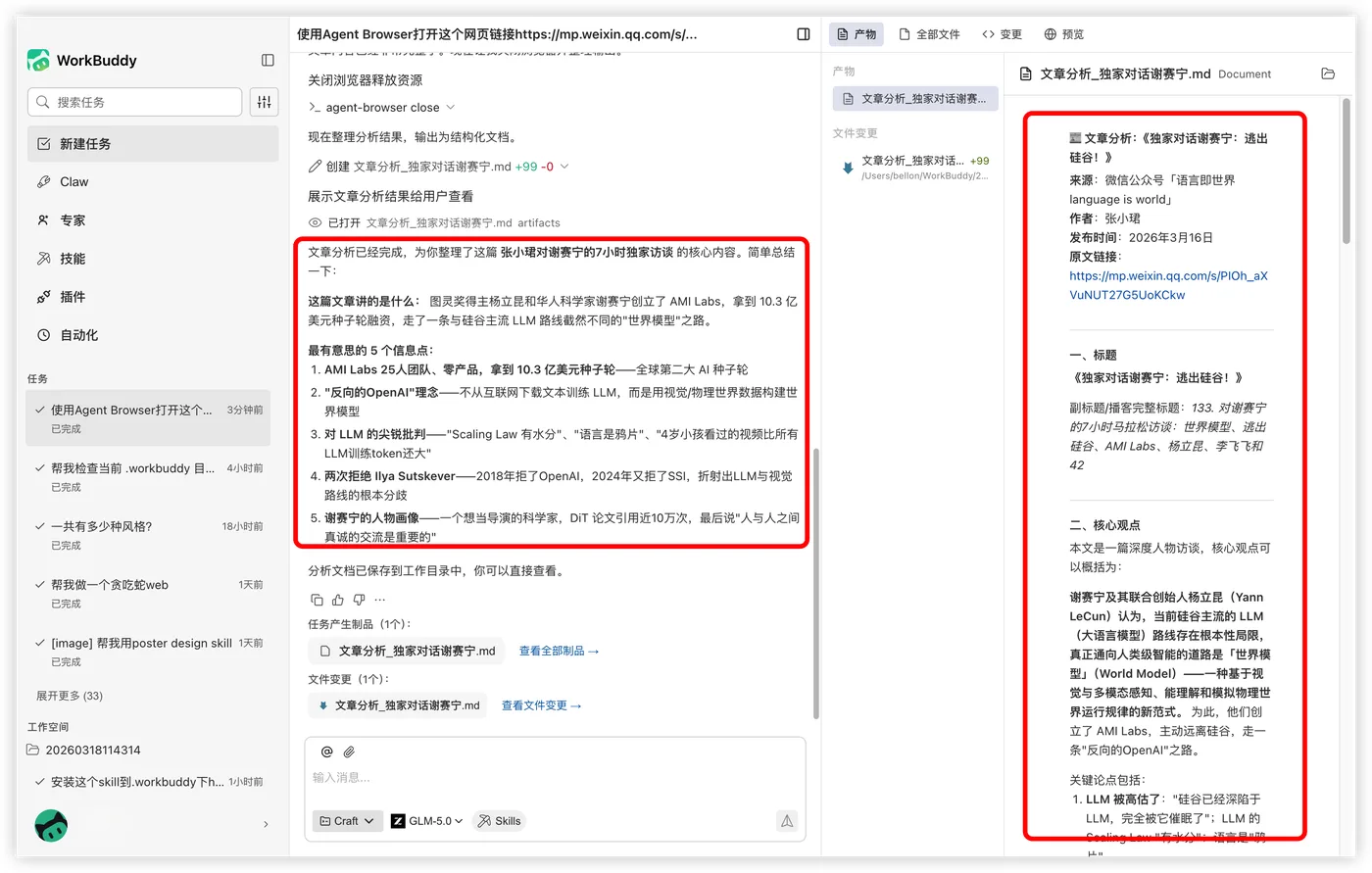The height and width of the screenshot is (873, 1372).
Task: Open the mp.weixin.qq.com article link
Action: (1168, 285)
